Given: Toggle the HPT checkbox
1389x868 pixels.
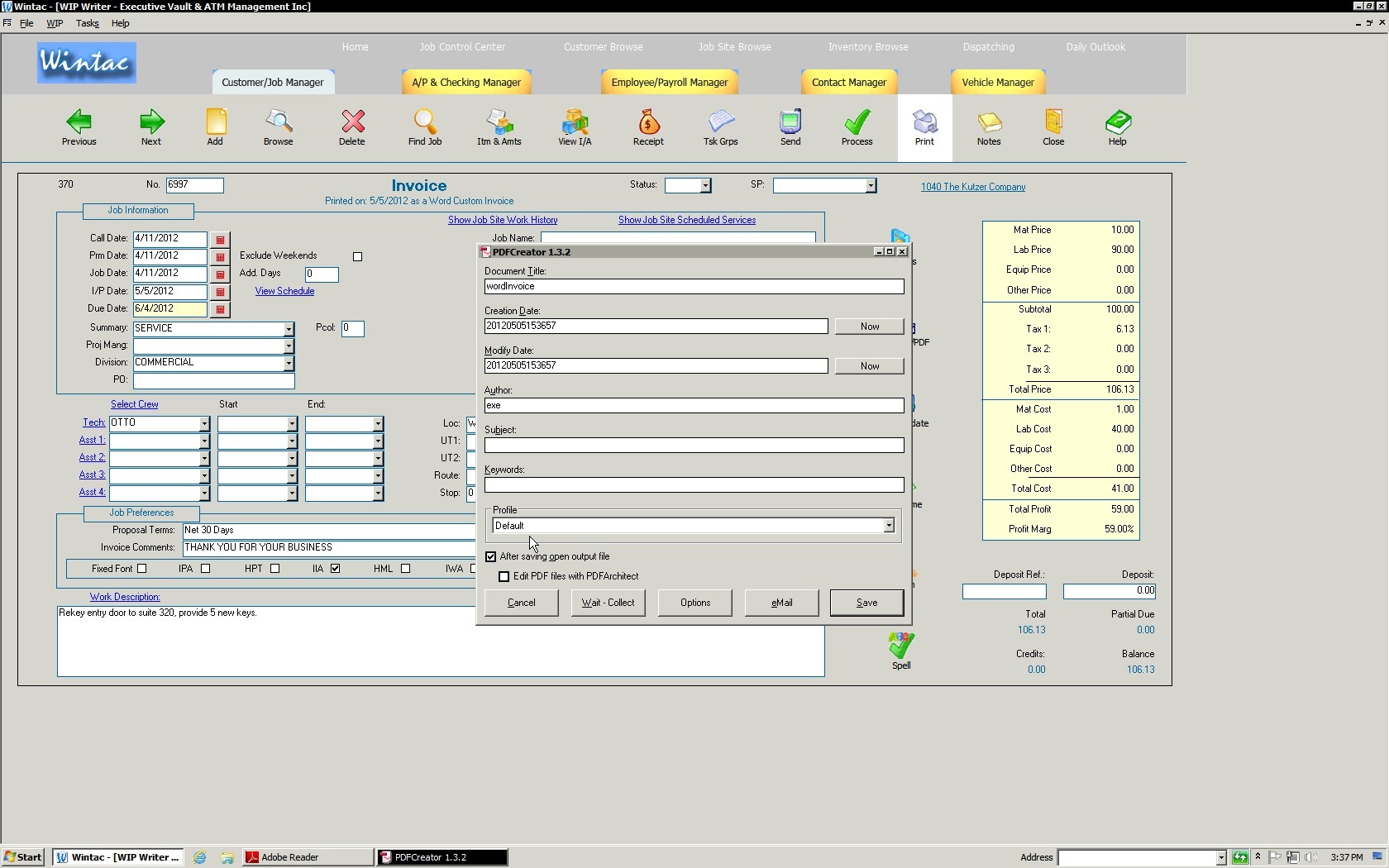Looking at the screenshot, I should tap(275, 568).
